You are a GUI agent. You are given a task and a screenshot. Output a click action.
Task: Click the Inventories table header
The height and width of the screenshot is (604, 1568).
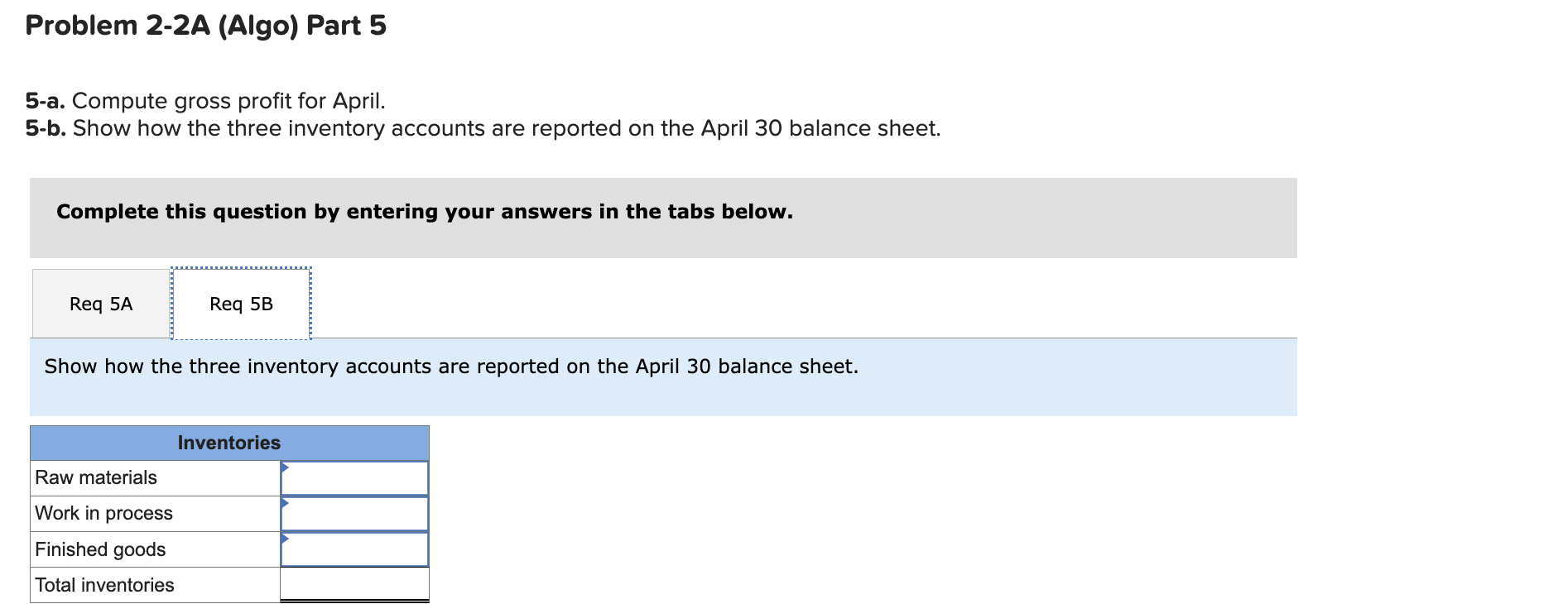pos(229,443)
